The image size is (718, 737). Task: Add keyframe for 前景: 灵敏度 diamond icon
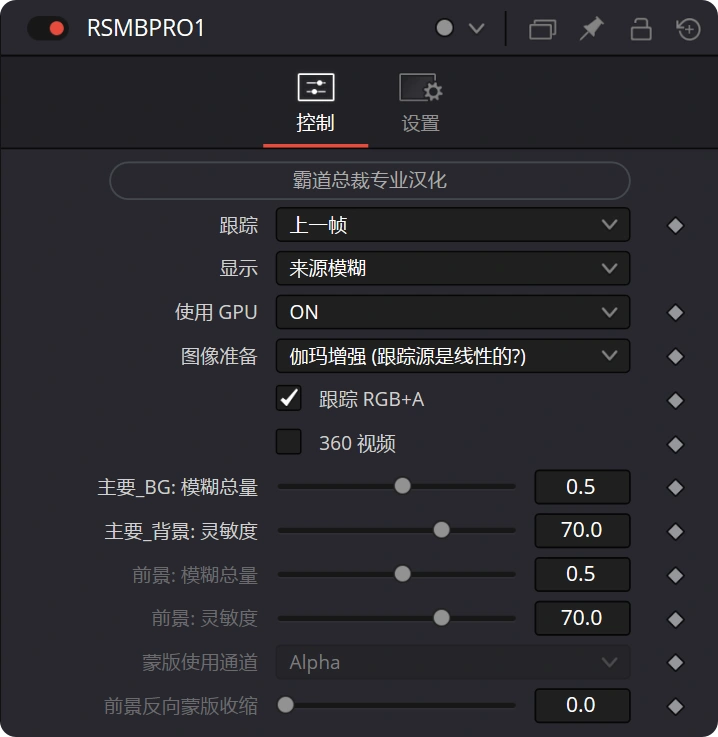pos(675,619)
